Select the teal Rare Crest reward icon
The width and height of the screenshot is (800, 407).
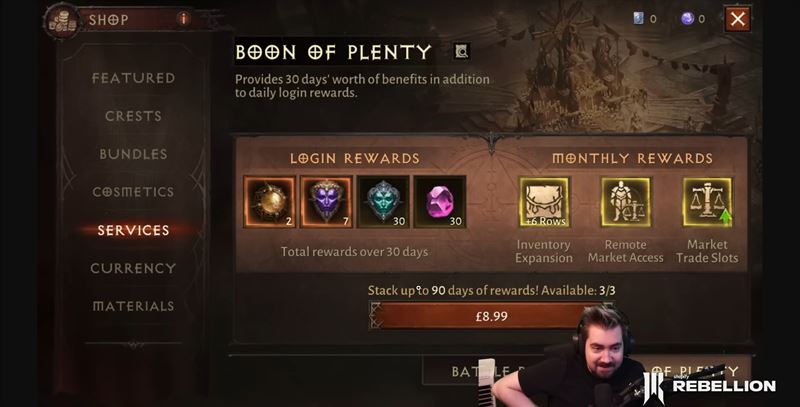point(383,201)
